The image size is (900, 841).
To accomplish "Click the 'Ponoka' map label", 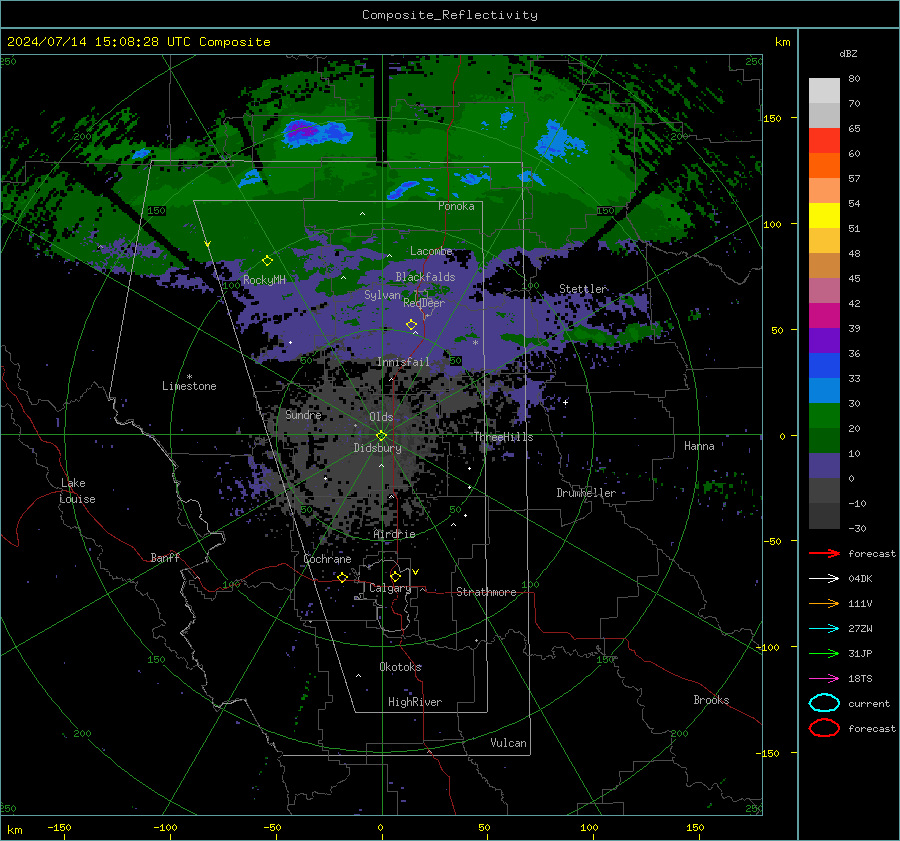I will coord(456,206).
